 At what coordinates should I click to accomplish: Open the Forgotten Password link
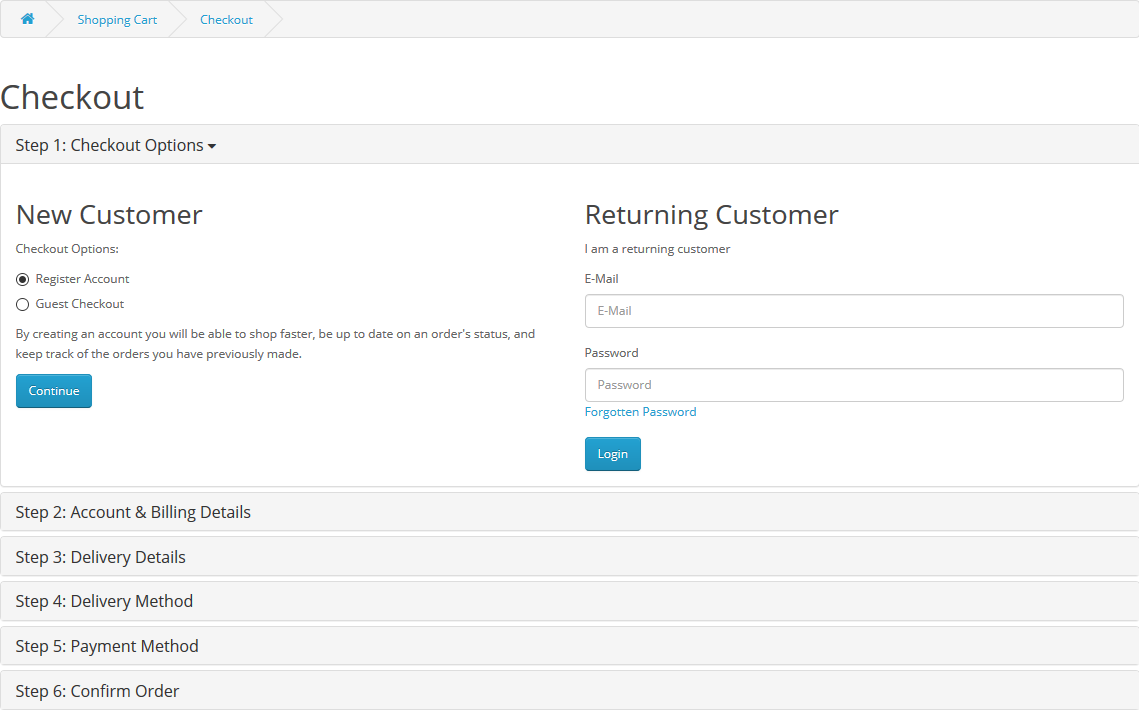(640, 412)
